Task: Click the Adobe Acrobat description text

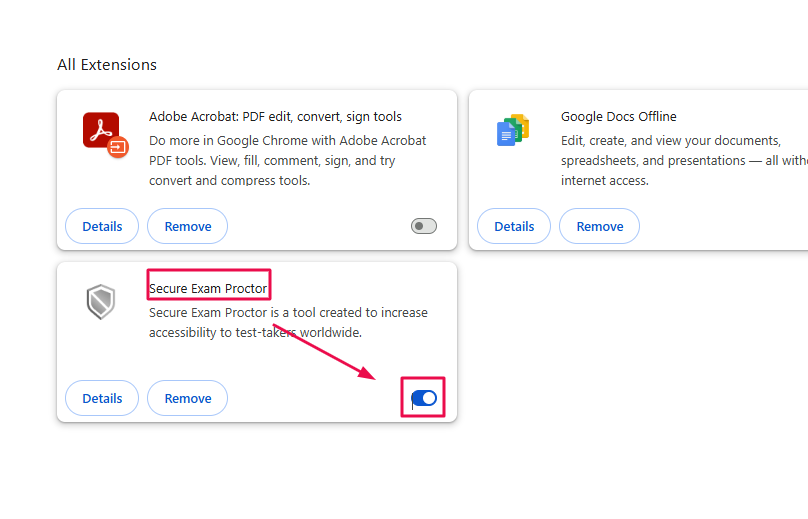Action: pyautogui.click(x=287, y=160)
